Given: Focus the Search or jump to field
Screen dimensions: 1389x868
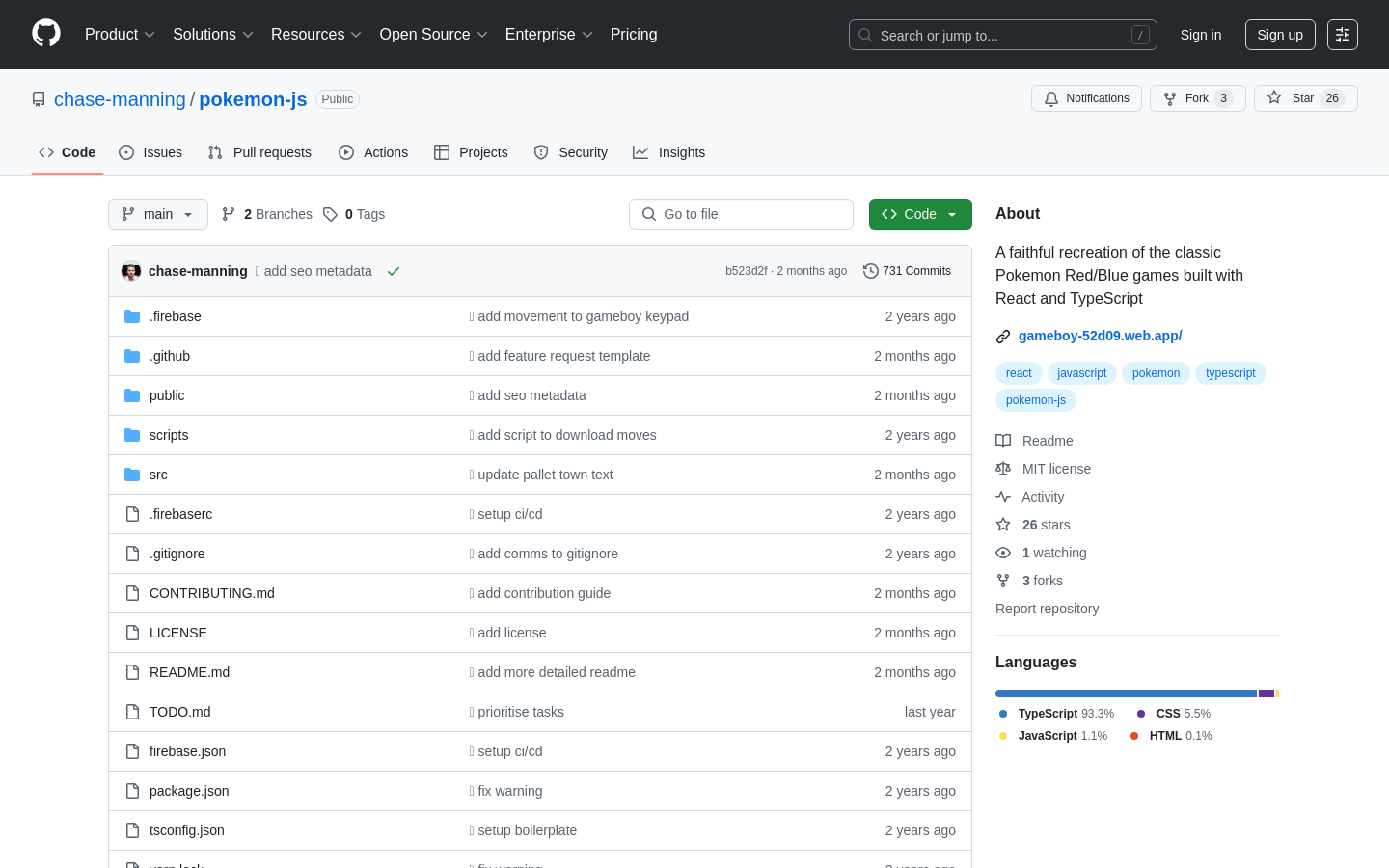Looking at the screenshot, I should tap(1002, 35).
